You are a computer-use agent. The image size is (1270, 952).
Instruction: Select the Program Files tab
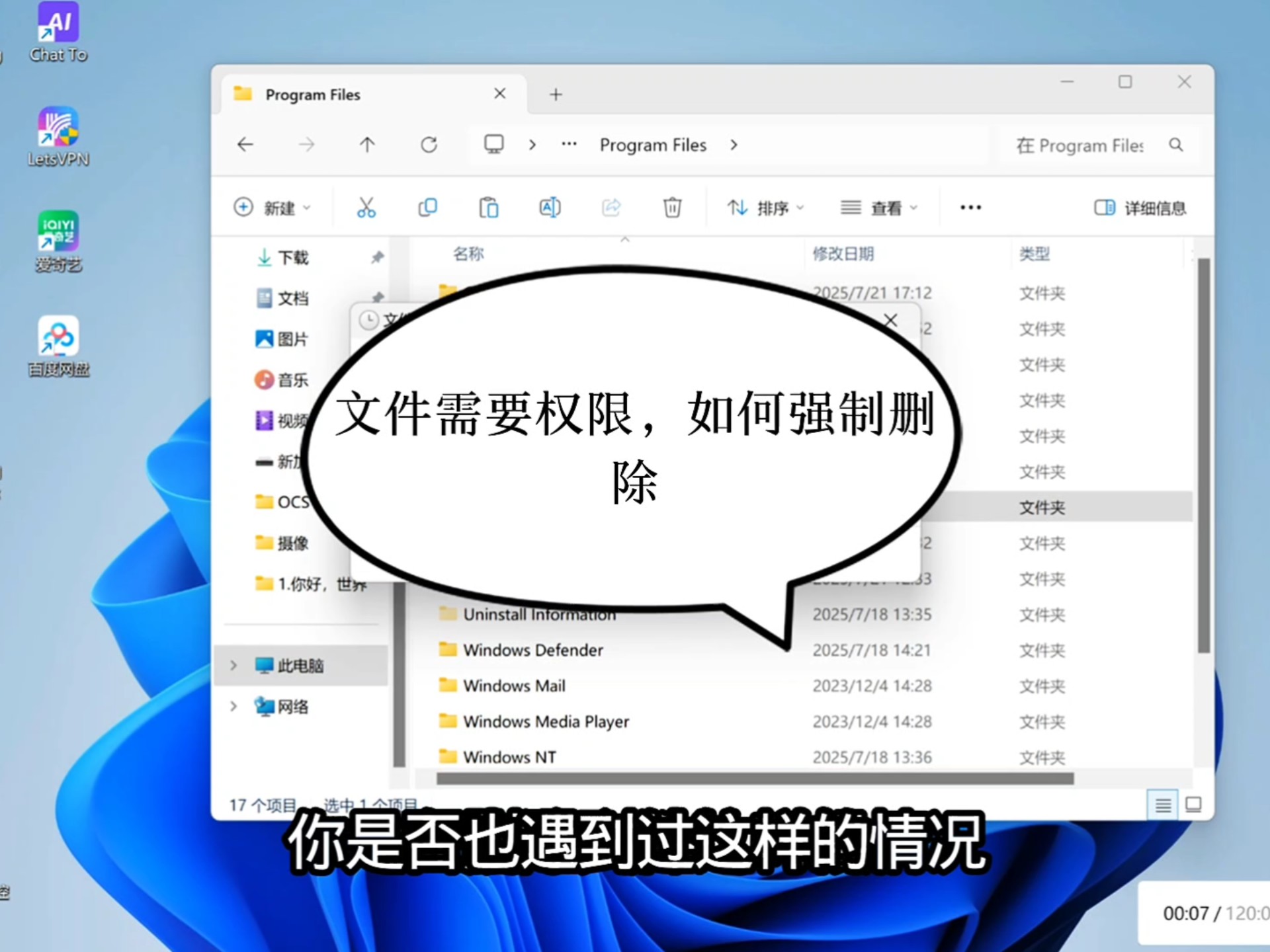313,95
